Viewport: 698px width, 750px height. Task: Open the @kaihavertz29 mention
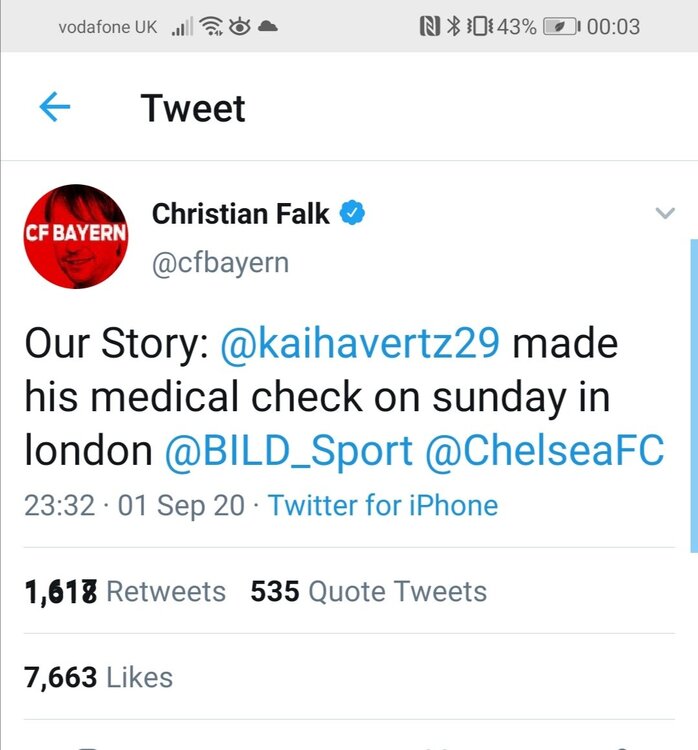(360, 343)
